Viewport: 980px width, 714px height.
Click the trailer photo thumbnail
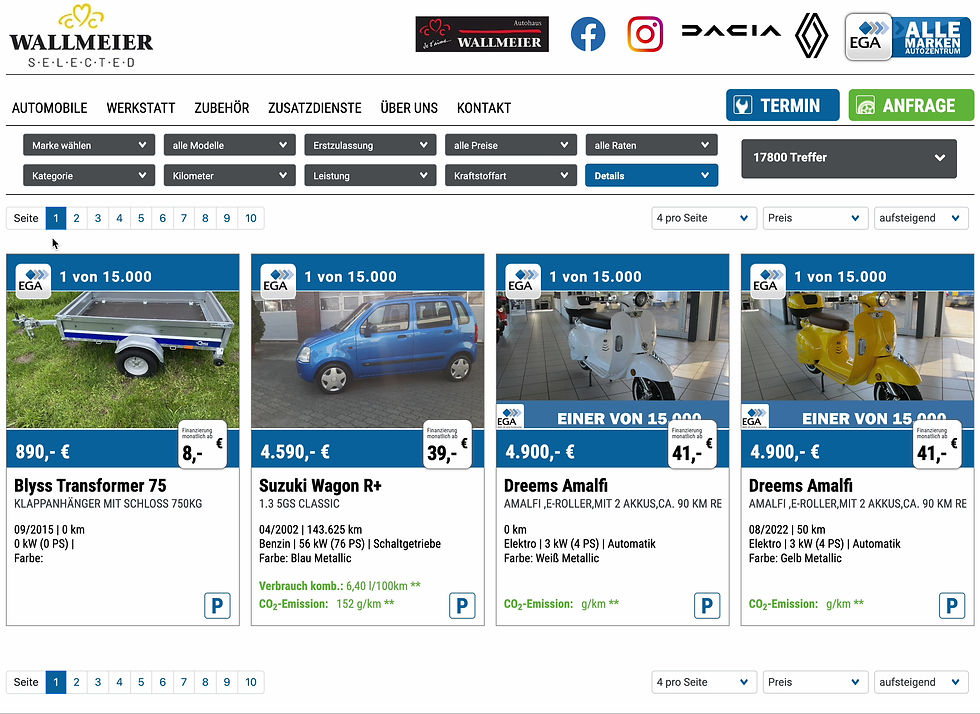pyautogui.click(x=122, y=360)
